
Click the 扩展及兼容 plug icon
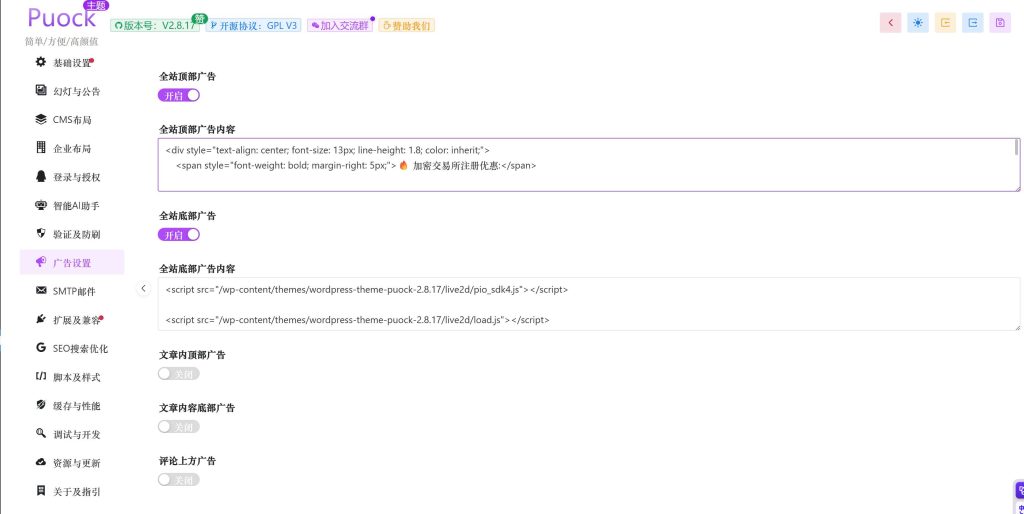[x=40, y=319]
